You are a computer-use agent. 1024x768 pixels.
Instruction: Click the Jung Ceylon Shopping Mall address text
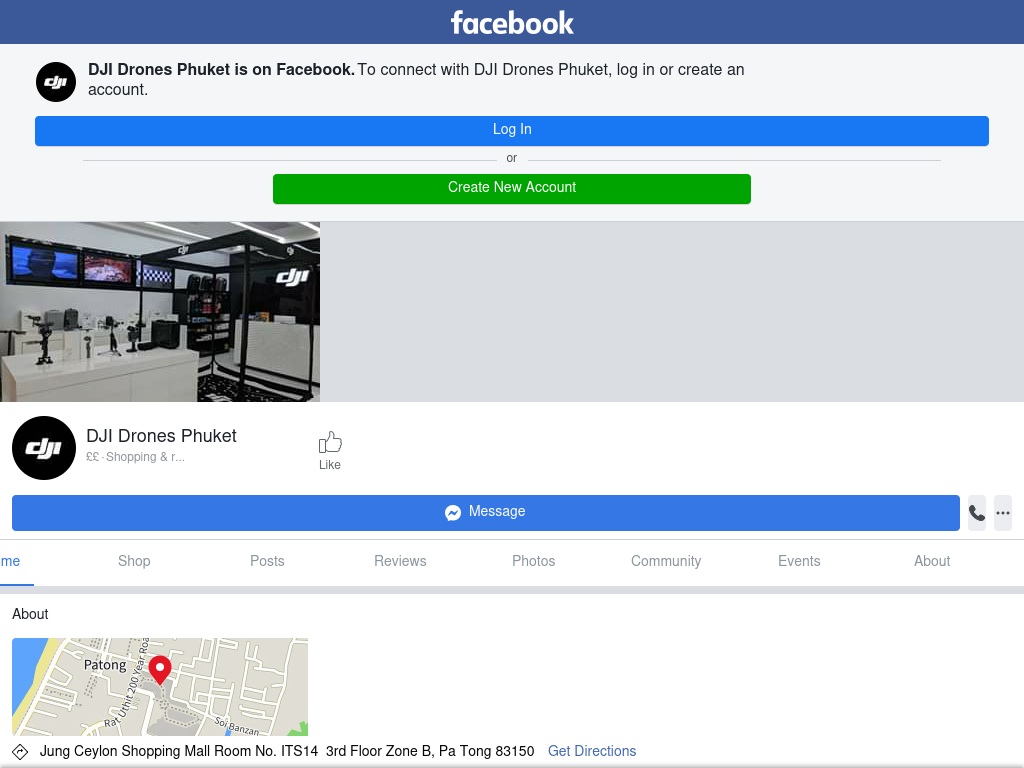click(287, 751)
